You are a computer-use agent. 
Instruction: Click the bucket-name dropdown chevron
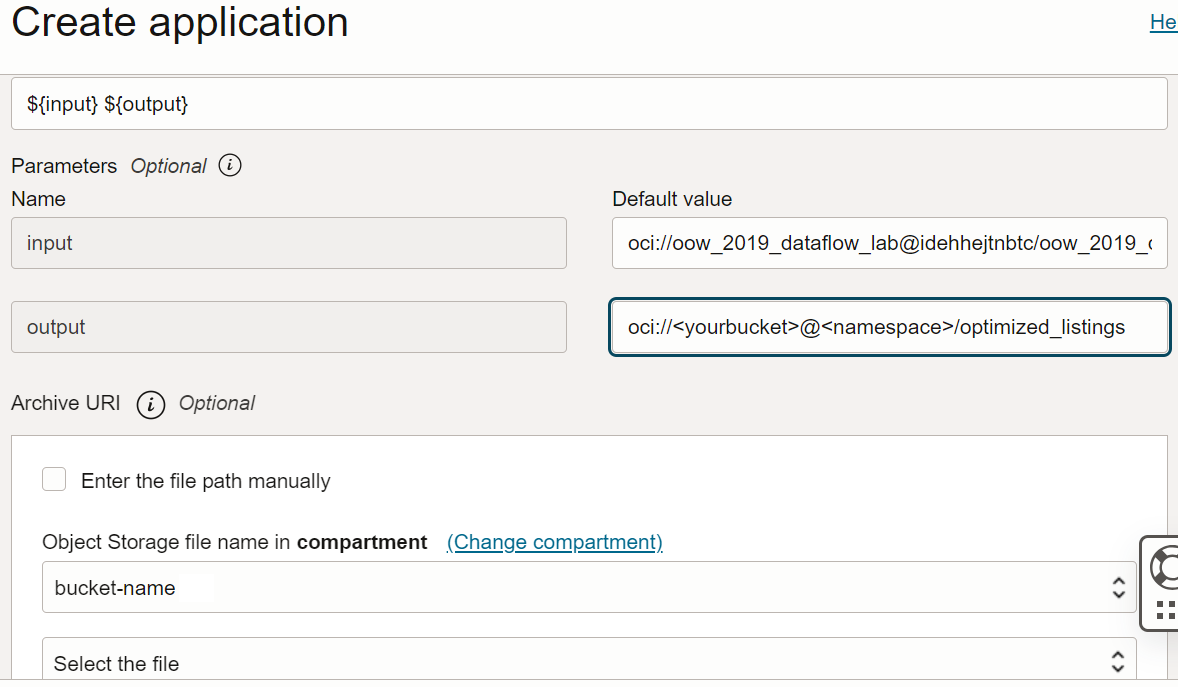click(x=1119, y=587)
